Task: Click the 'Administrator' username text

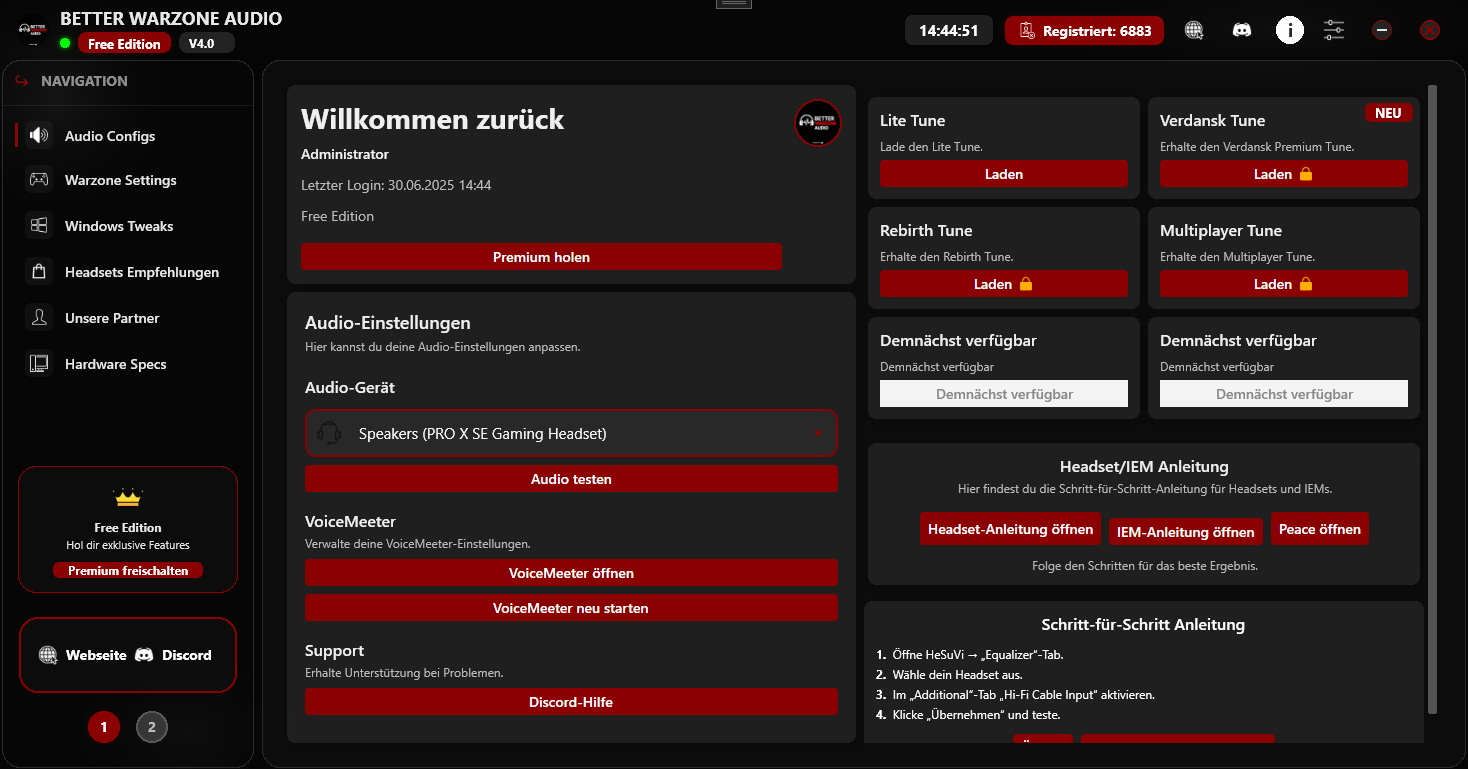Action: pos(345,154)
